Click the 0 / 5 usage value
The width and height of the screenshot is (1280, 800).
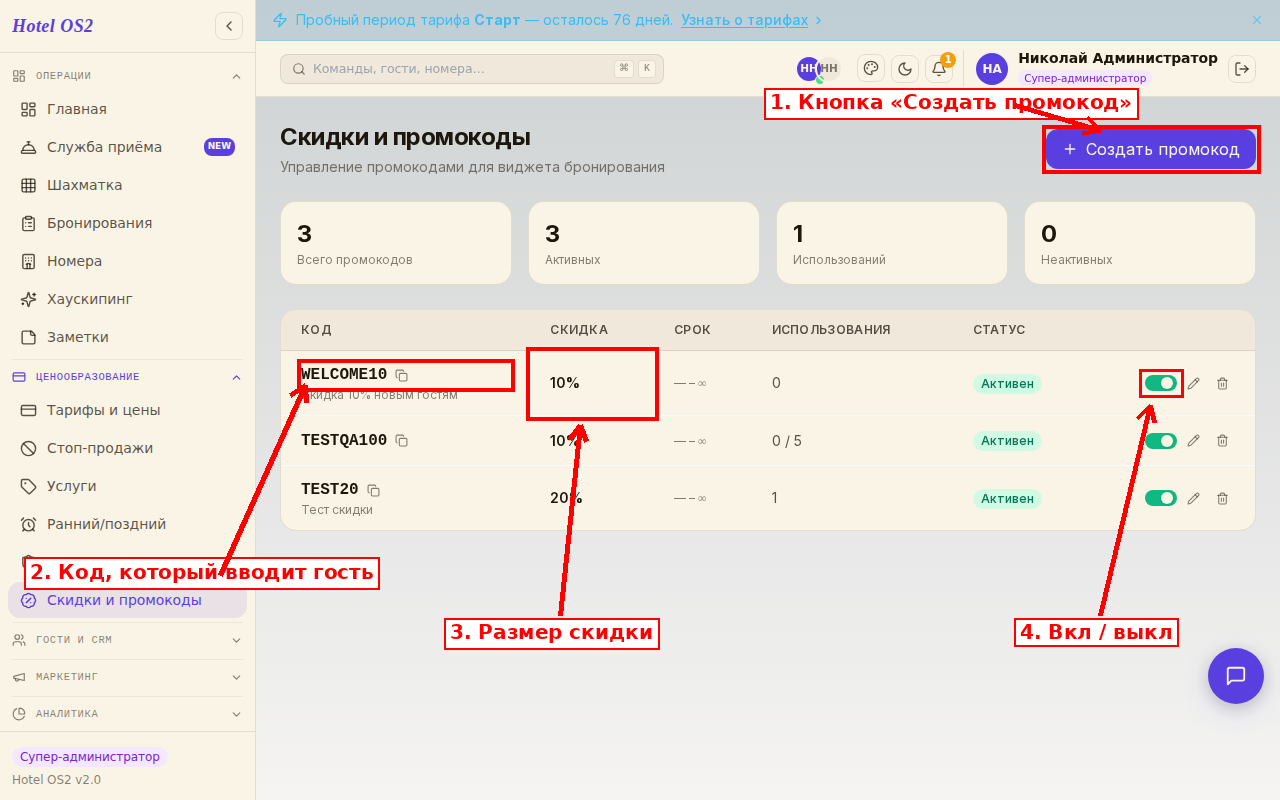(787, 441)
